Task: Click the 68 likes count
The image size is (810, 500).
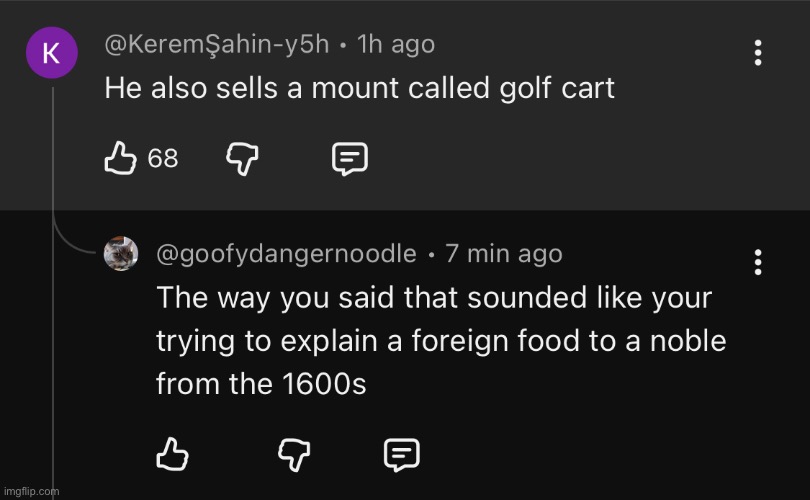Action: pyautogui.click(x=163, y=158)
